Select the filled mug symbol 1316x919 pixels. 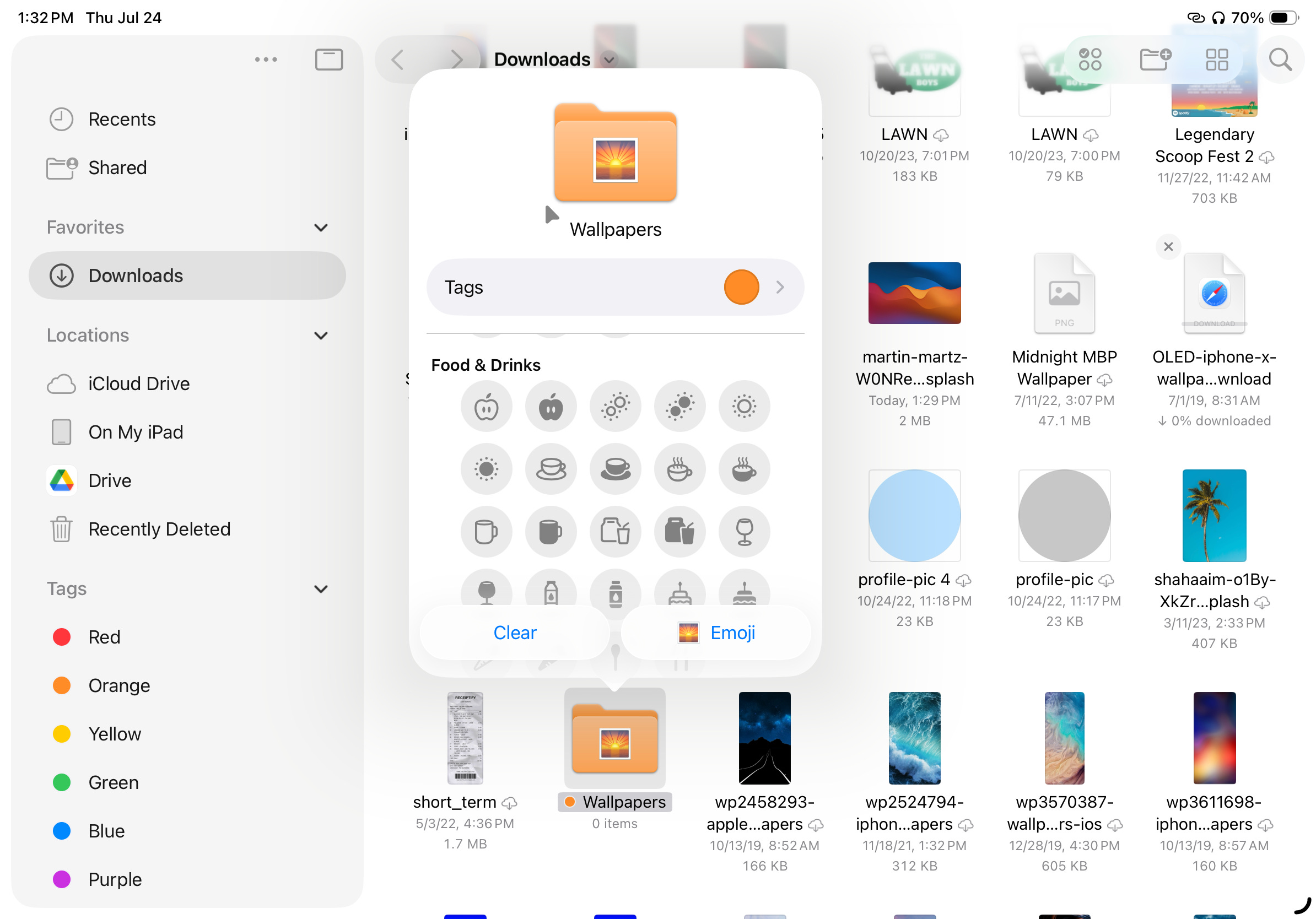click(x=550, y=532)
